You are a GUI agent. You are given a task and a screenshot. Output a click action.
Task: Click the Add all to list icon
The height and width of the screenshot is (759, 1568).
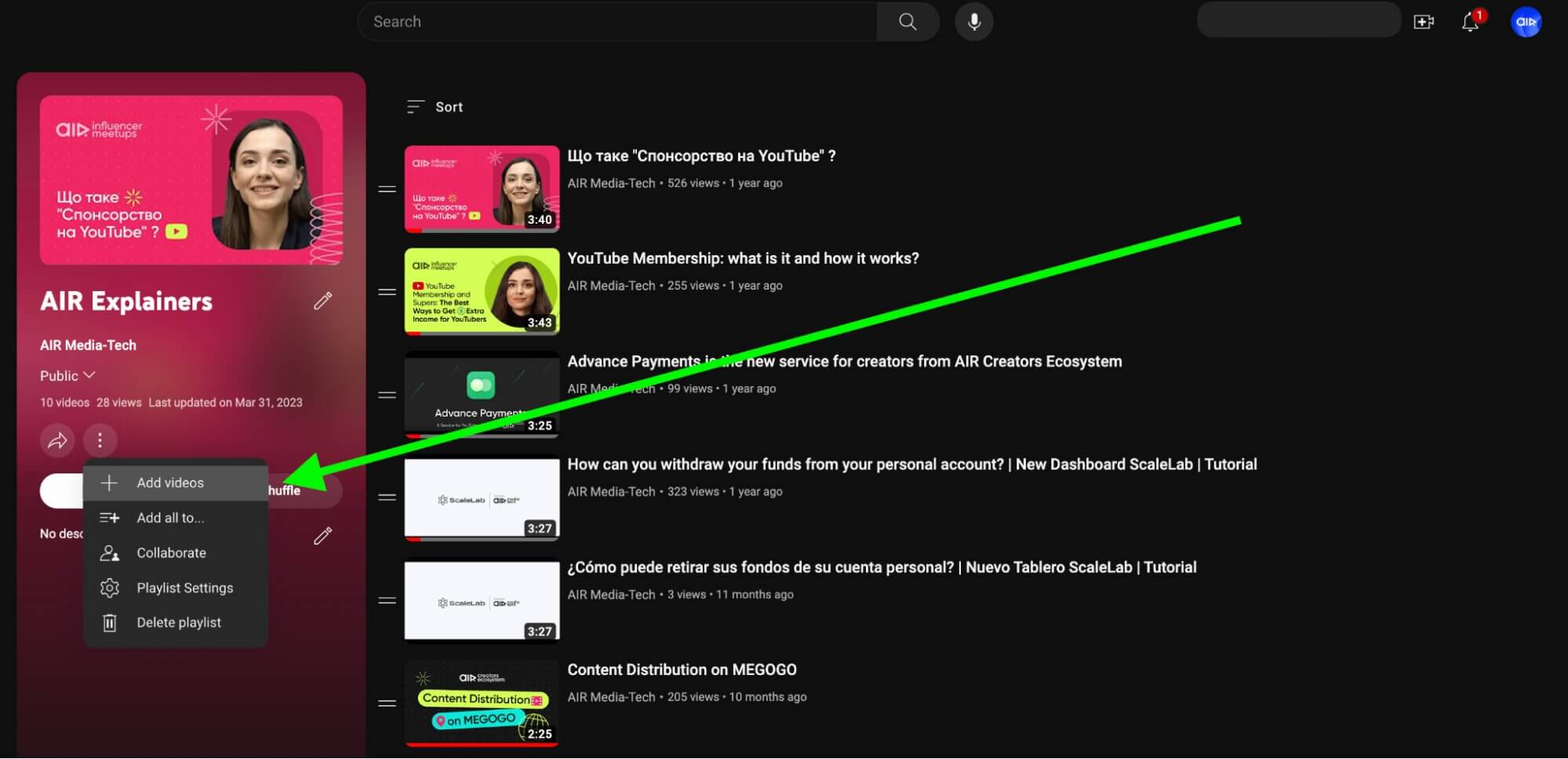pos(110,518)
